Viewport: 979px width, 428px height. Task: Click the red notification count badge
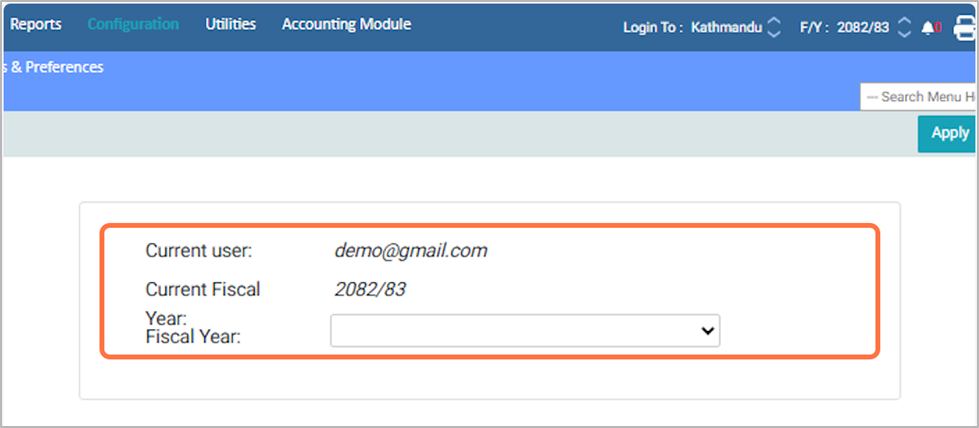click(x=937, y=27)
